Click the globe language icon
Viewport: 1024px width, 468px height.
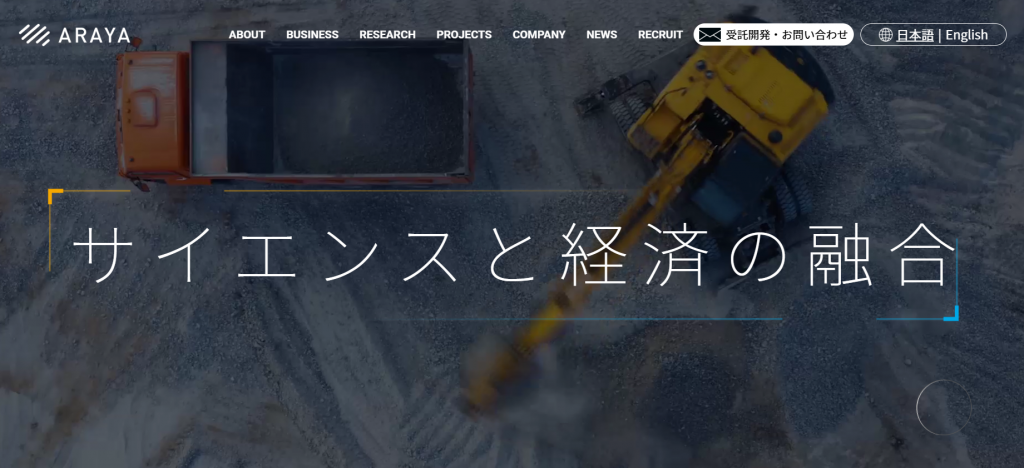(x=885, y=35)
